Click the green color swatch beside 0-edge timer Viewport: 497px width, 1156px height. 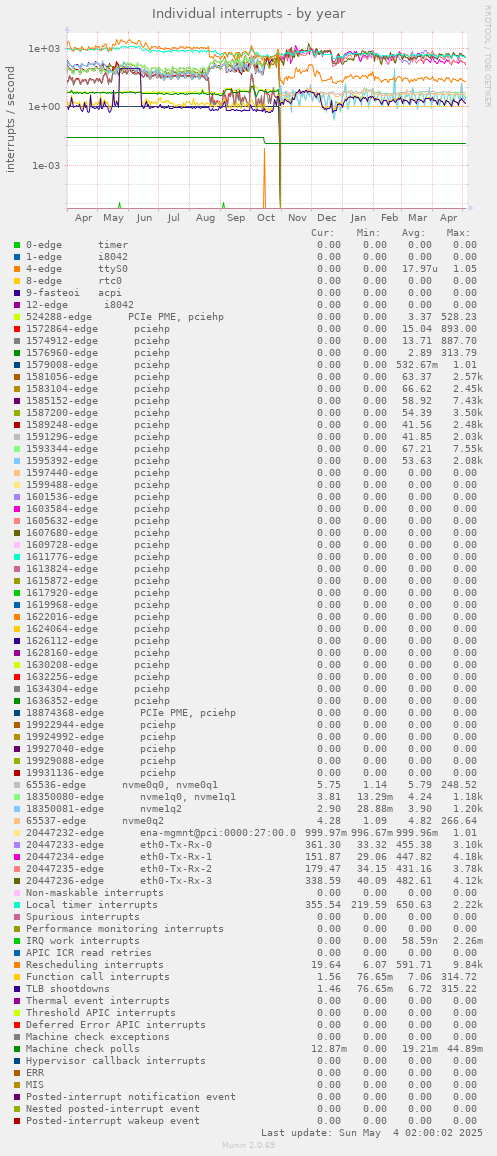(x=17, y=245)
